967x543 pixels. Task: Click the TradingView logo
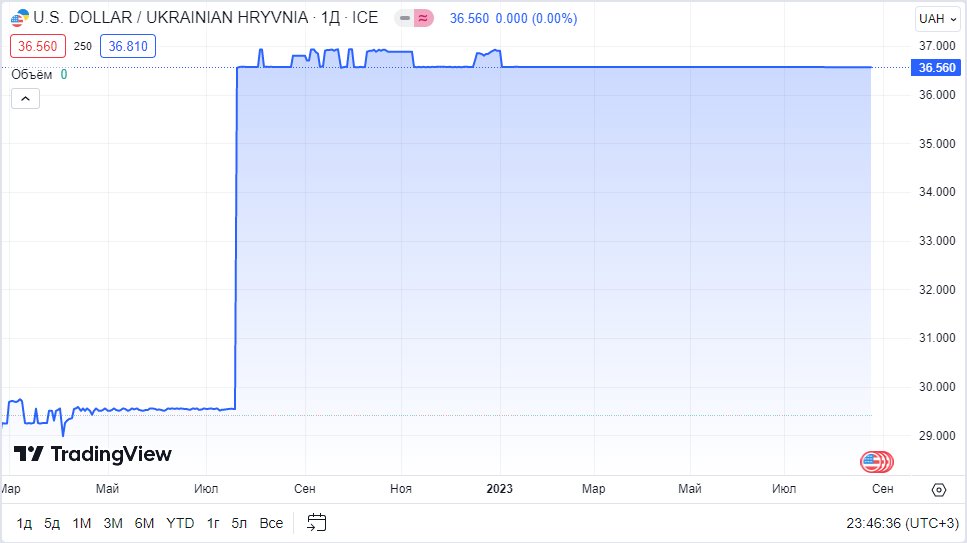[92, 454]
